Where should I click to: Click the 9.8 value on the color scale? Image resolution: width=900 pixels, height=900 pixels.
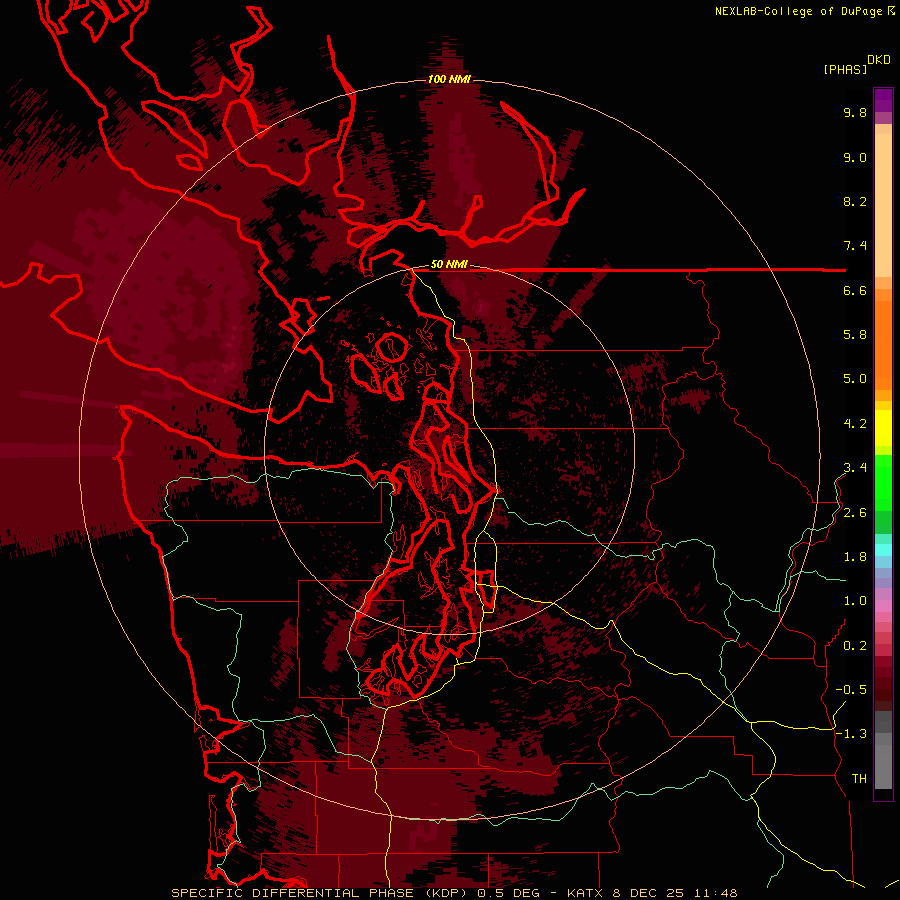855,112
